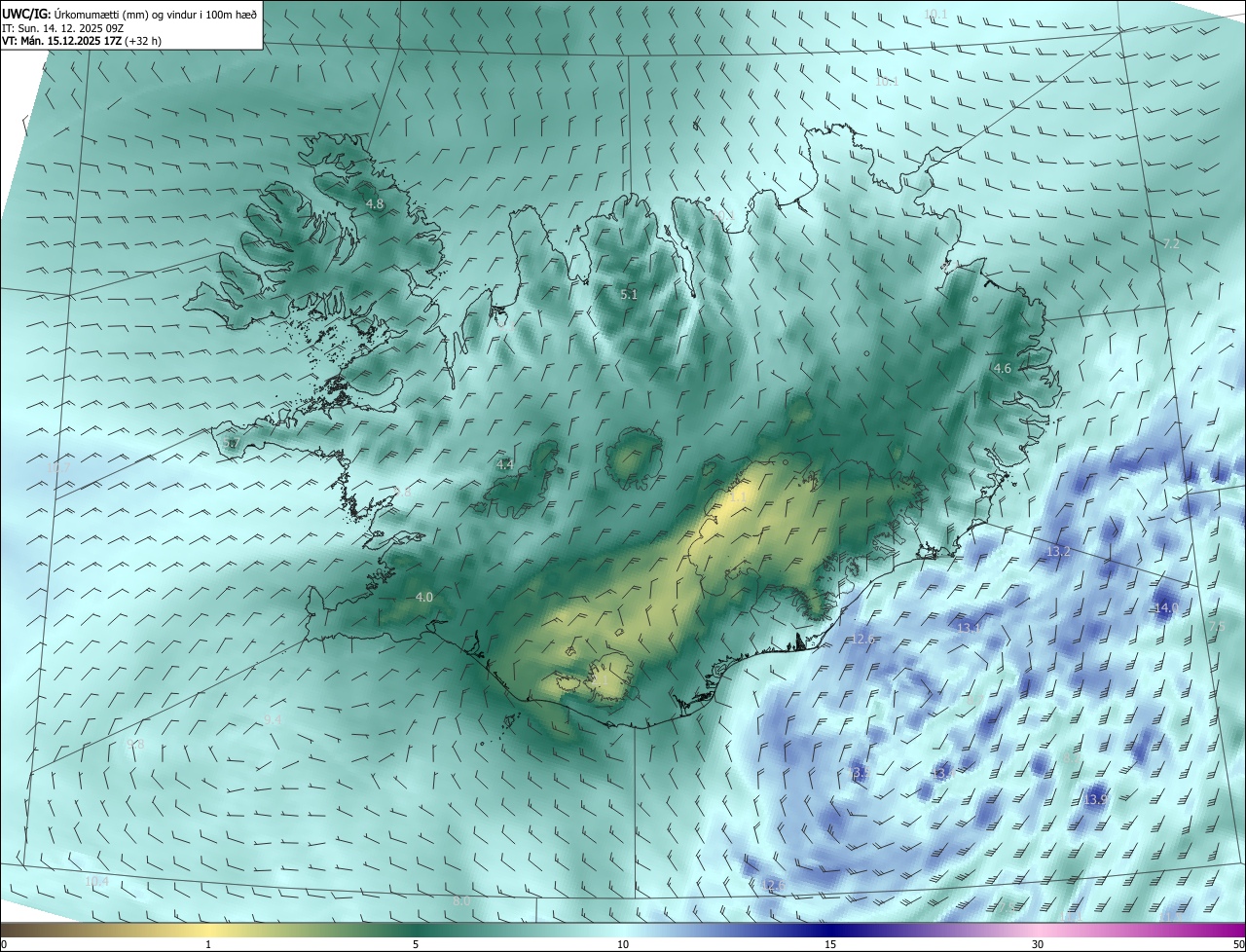The height and width of the screenshot is (952, 1246).
Task: Click the 4.4 value in west-central Iceland
Action: 505,465
